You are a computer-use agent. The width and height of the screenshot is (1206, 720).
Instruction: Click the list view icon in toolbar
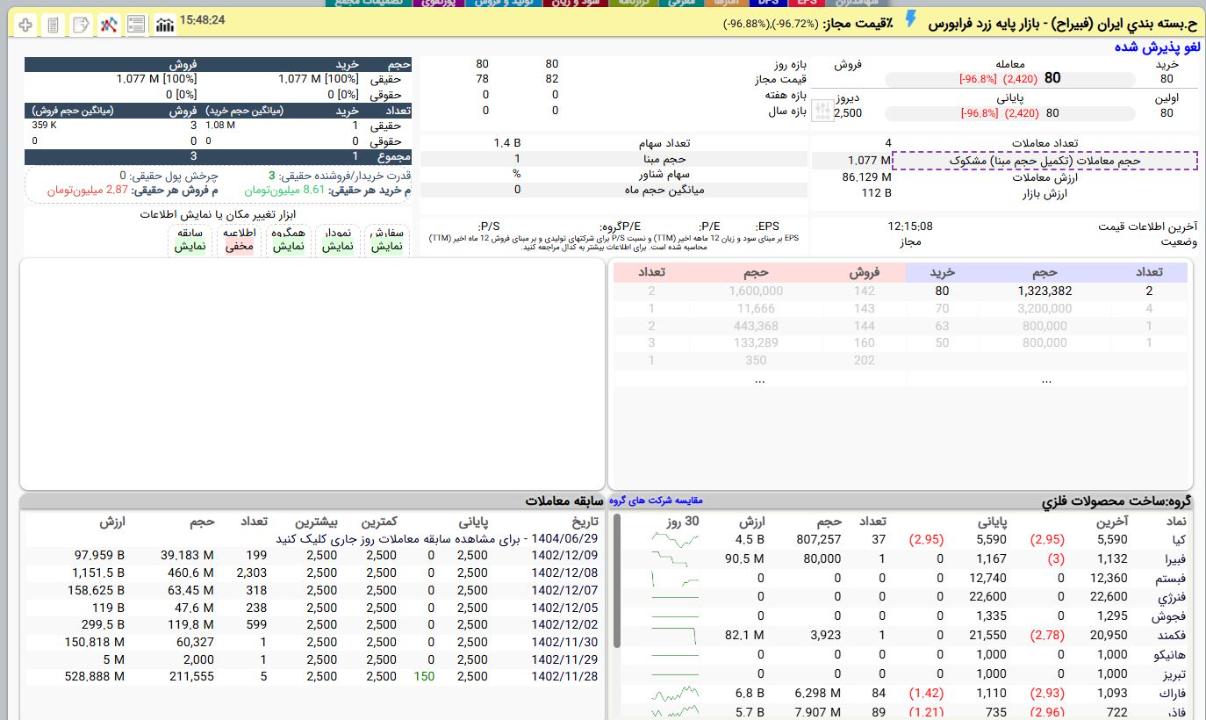134,21
